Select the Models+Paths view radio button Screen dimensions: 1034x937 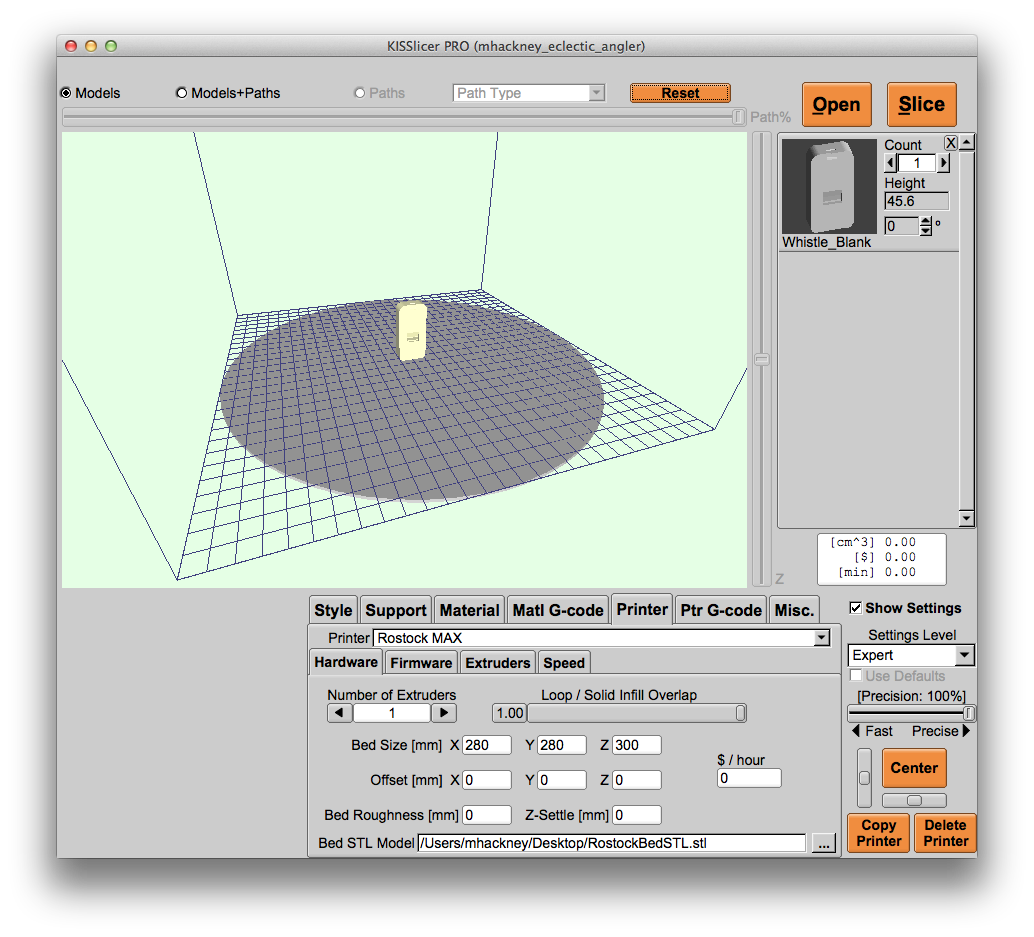pos(182,93)
